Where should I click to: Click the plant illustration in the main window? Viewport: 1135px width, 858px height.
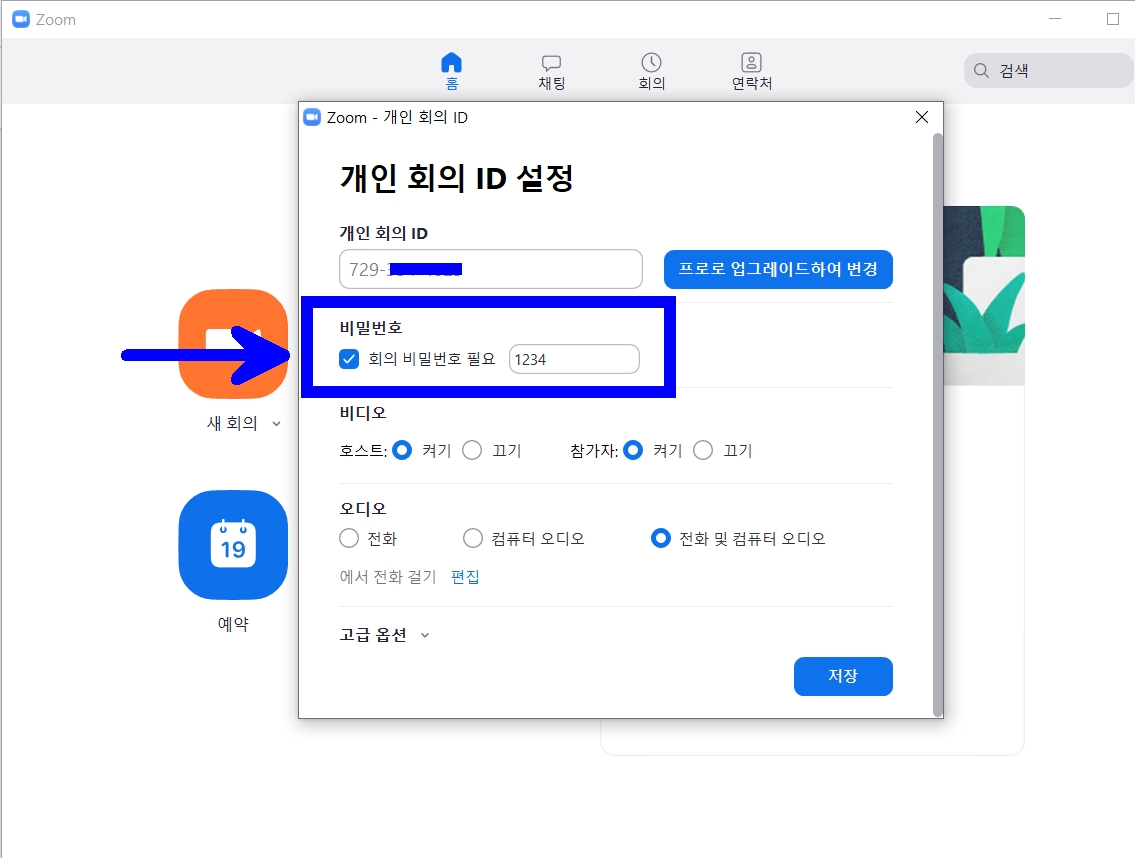(984, 295)
